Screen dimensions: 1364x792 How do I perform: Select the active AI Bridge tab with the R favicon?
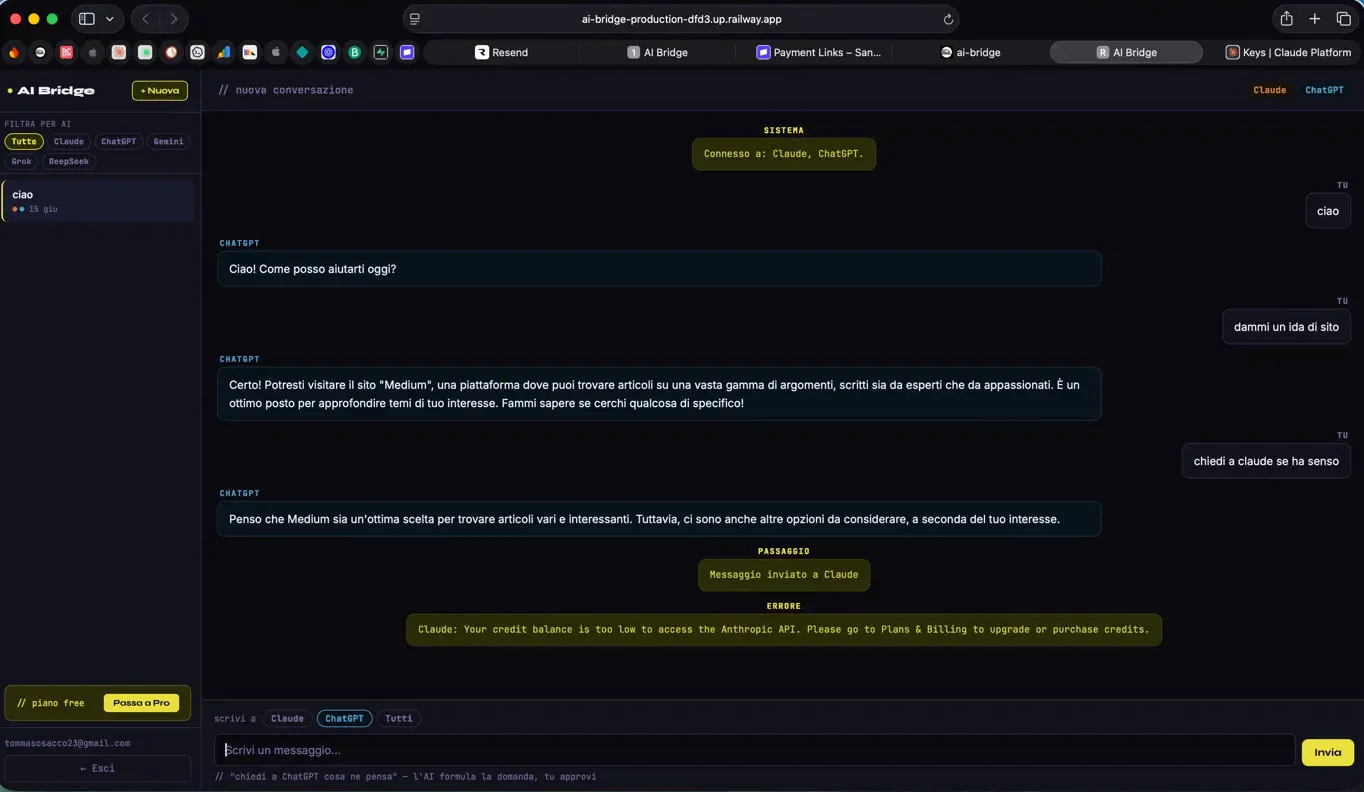click(1126, 52)
